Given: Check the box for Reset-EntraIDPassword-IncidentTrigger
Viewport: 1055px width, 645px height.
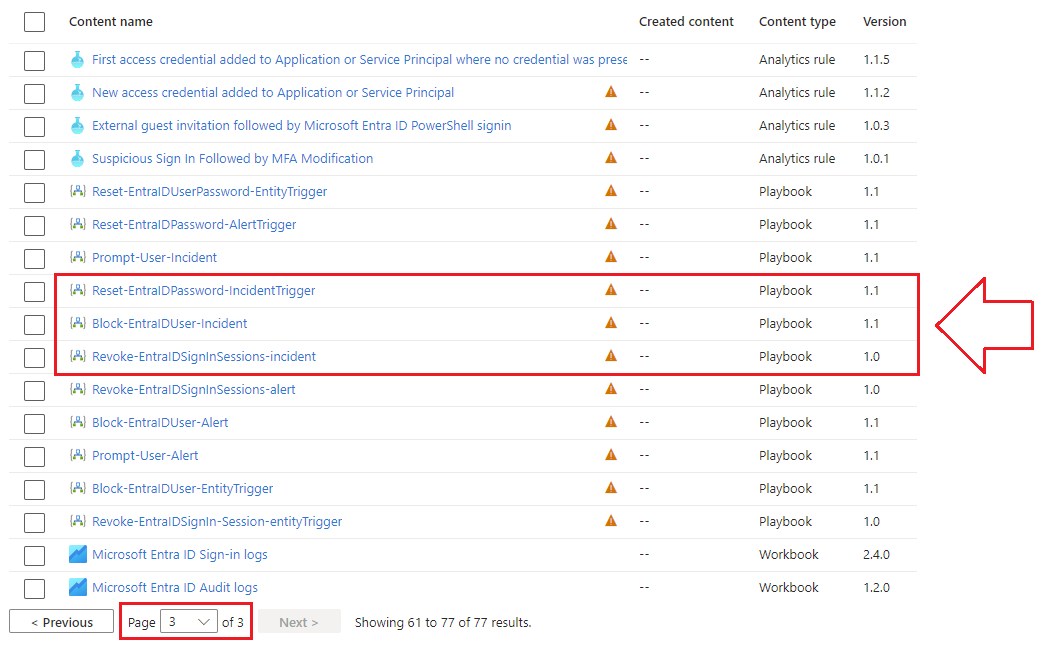Looking at the screenshot, I should (35, 291).
